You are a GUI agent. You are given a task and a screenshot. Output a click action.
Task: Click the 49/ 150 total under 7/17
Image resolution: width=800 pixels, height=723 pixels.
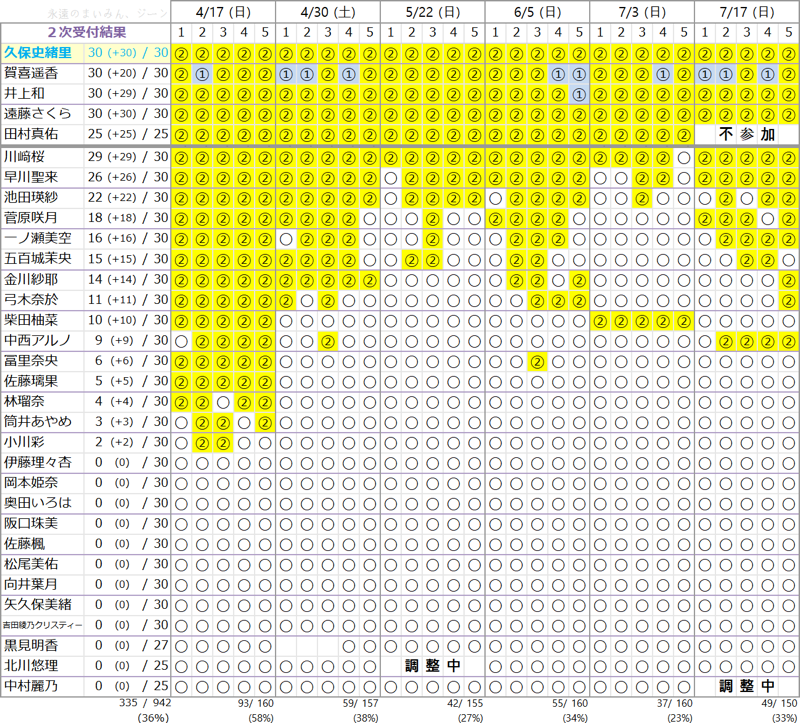pyautogui.click(x=779, y=703)
